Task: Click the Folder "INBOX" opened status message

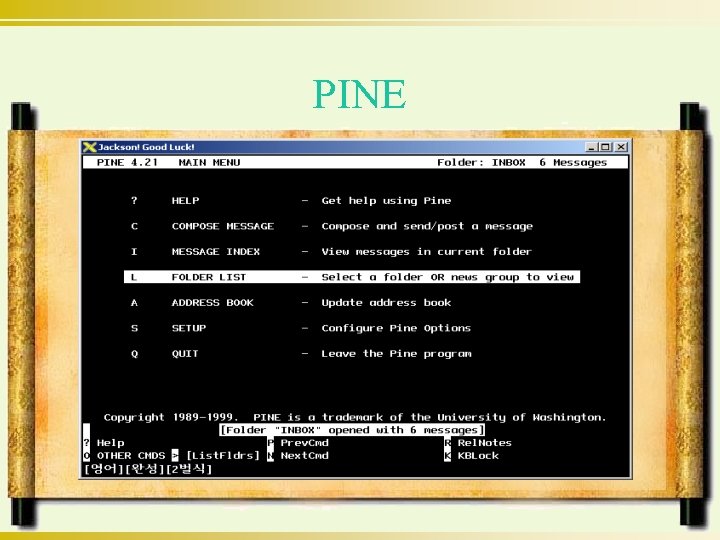Action: point(352,430)
